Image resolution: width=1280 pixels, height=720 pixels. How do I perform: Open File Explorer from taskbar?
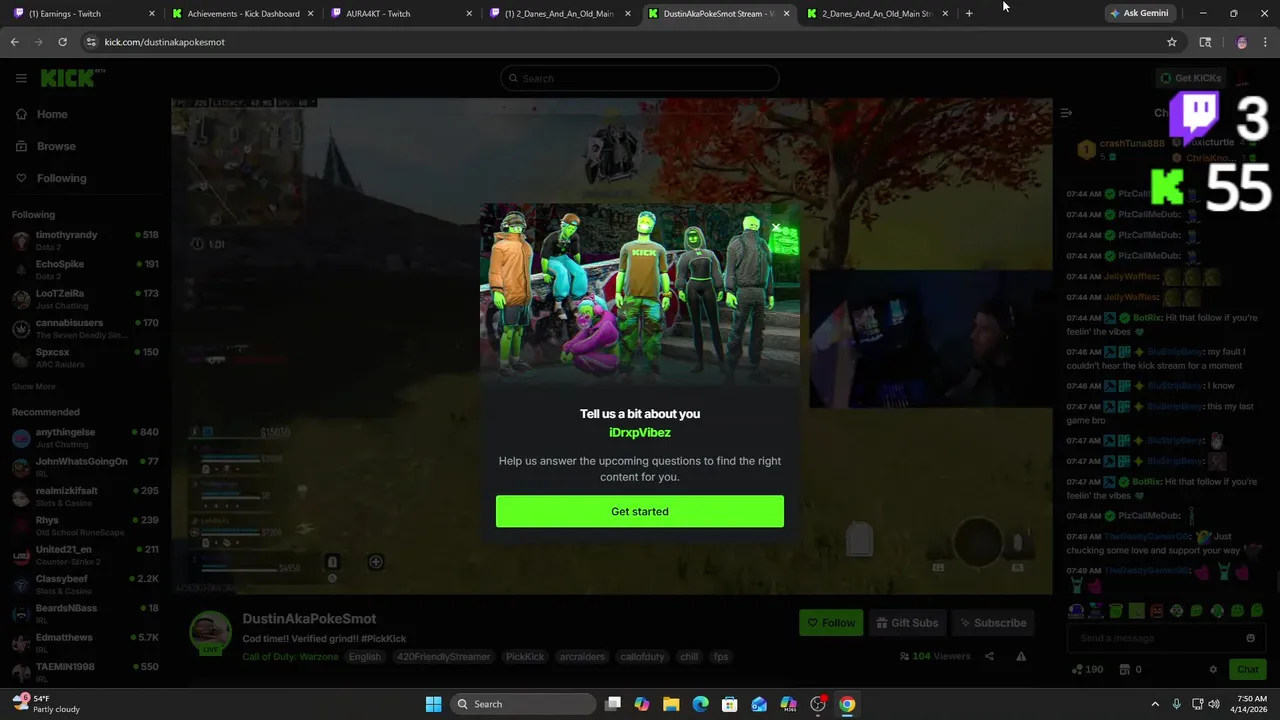[671, 704]
